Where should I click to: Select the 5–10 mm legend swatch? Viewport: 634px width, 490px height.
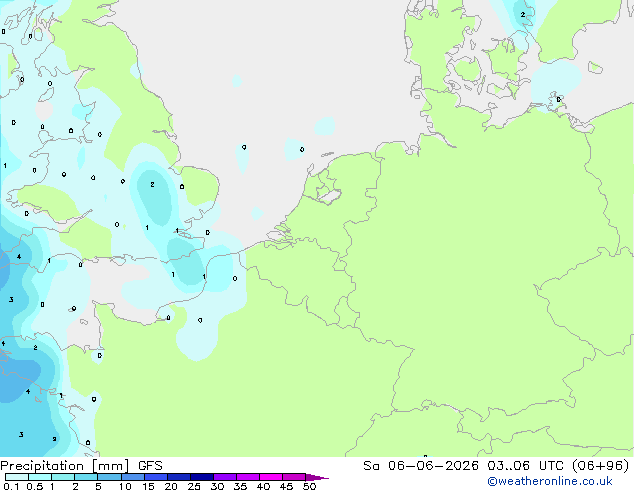click(x=109, y=477)
